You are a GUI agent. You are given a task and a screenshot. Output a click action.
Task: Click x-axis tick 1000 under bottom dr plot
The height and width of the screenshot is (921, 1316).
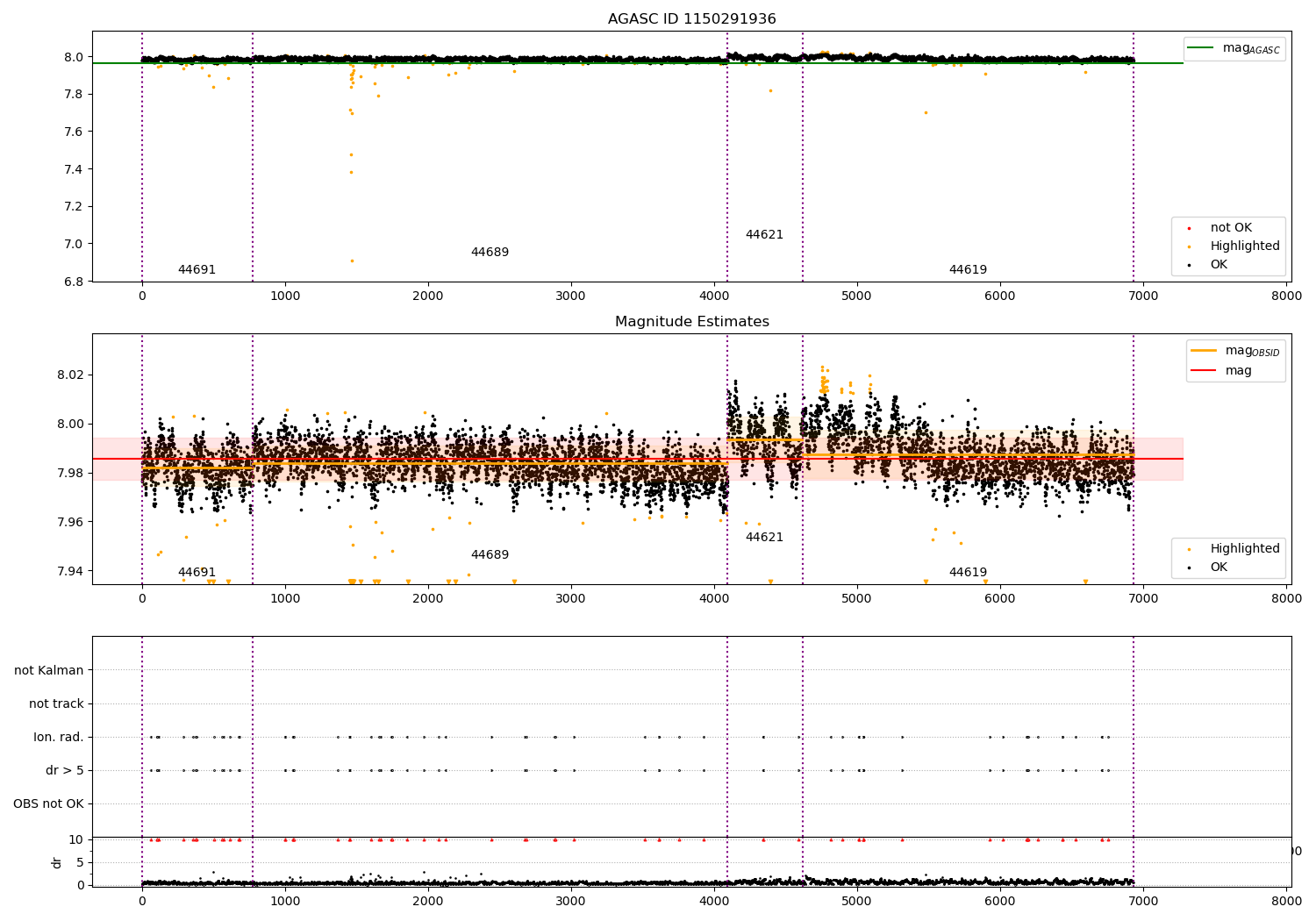285,901
